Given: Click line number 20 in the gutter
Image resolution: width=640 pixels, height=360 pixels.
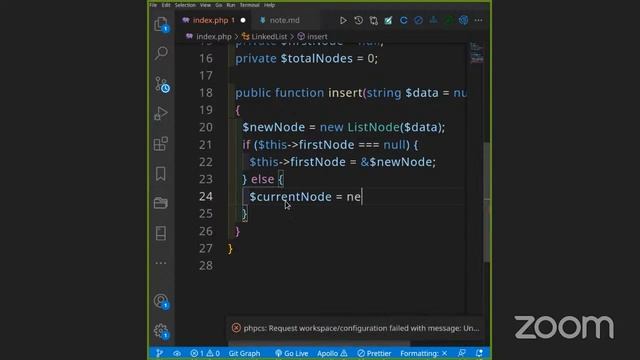Looking at the screenshot, I should [x=206, y=127].
